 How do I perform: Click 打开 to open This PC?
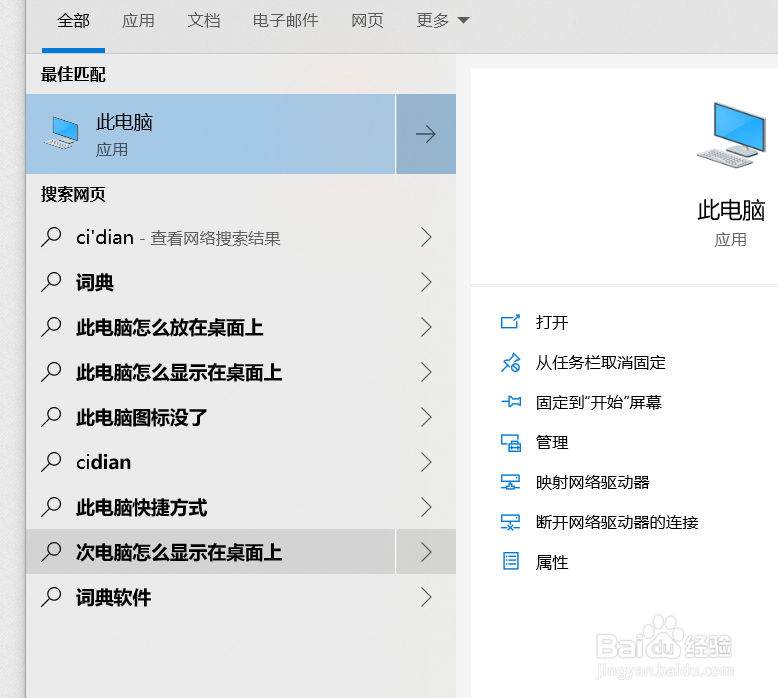click(x=552, y=323)
